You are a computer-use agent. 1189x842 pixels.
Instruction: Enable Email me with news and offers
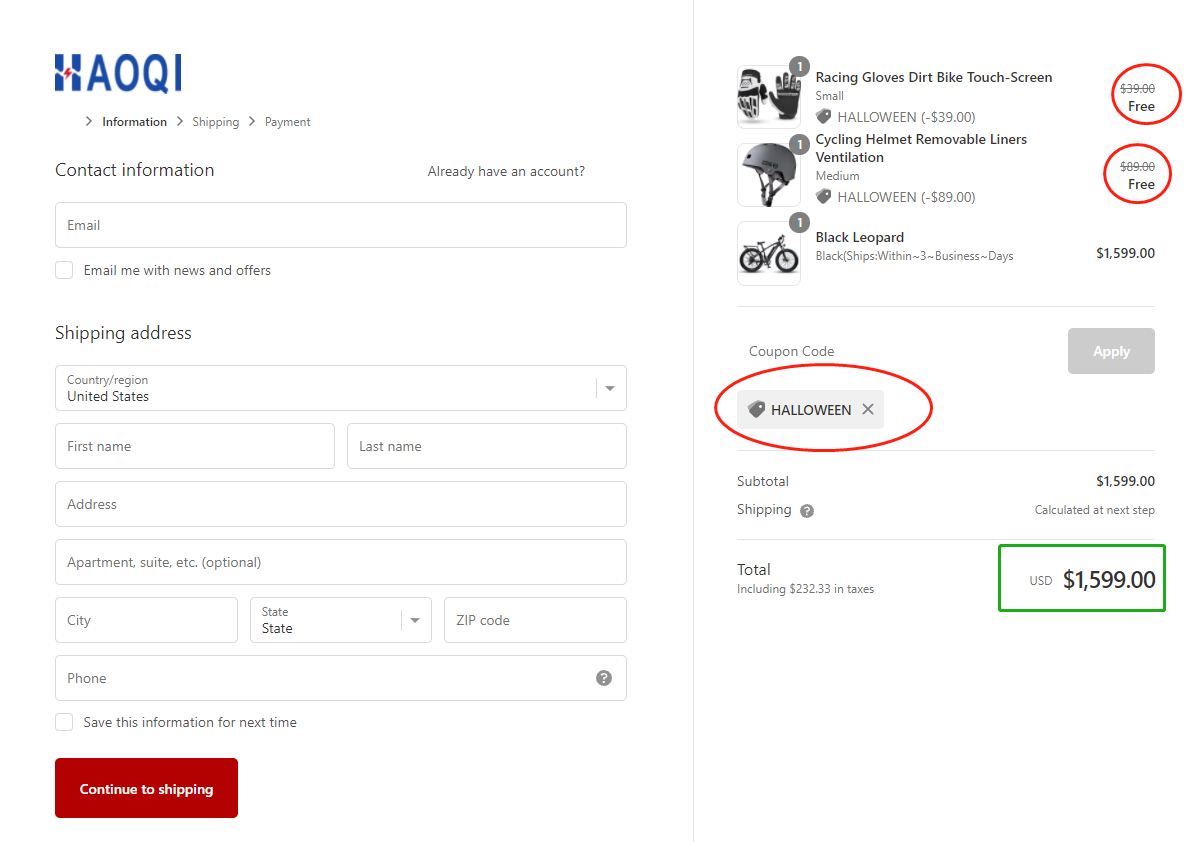pos(64,270)
